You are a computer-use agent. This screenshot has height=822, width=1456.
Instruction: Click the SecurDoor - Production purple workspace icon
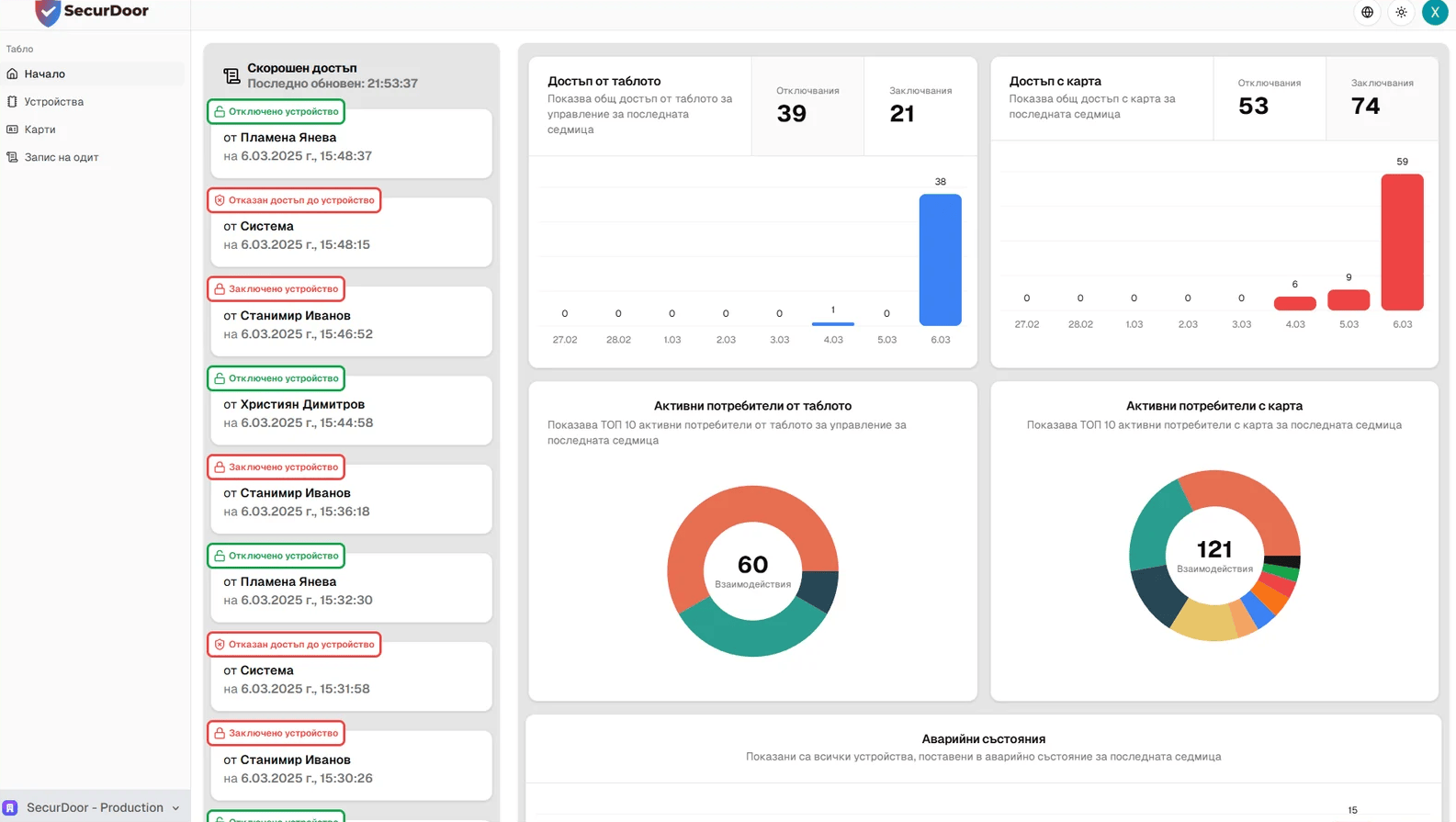click(x=10, y=808)
